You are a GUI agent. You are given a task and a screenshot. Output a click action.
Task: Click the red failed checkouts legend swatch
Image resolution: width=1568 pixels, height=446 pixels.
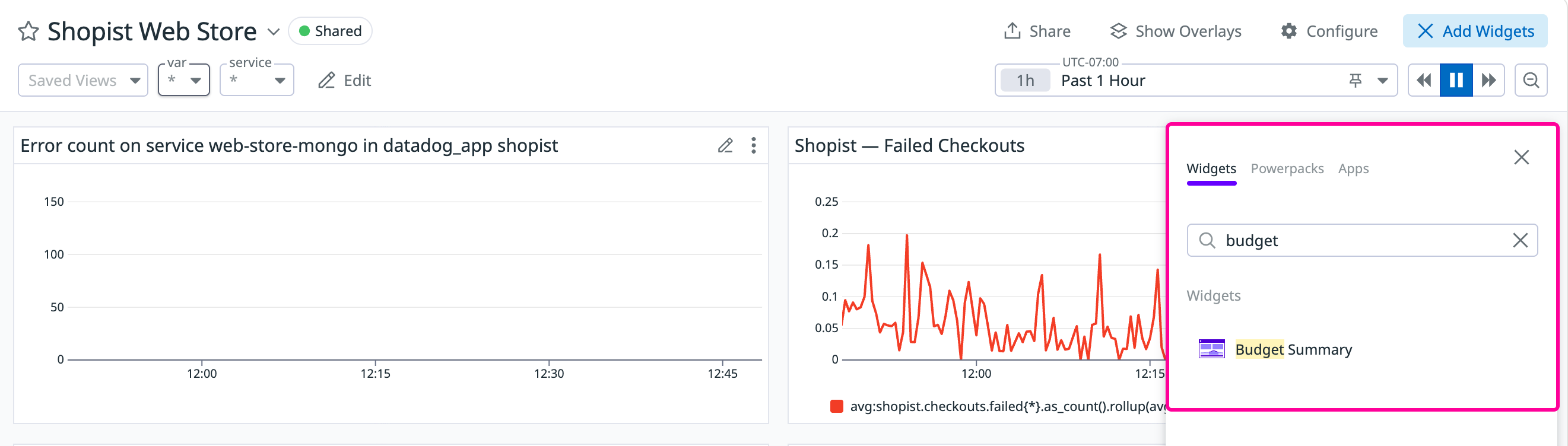tap(836, 406)
